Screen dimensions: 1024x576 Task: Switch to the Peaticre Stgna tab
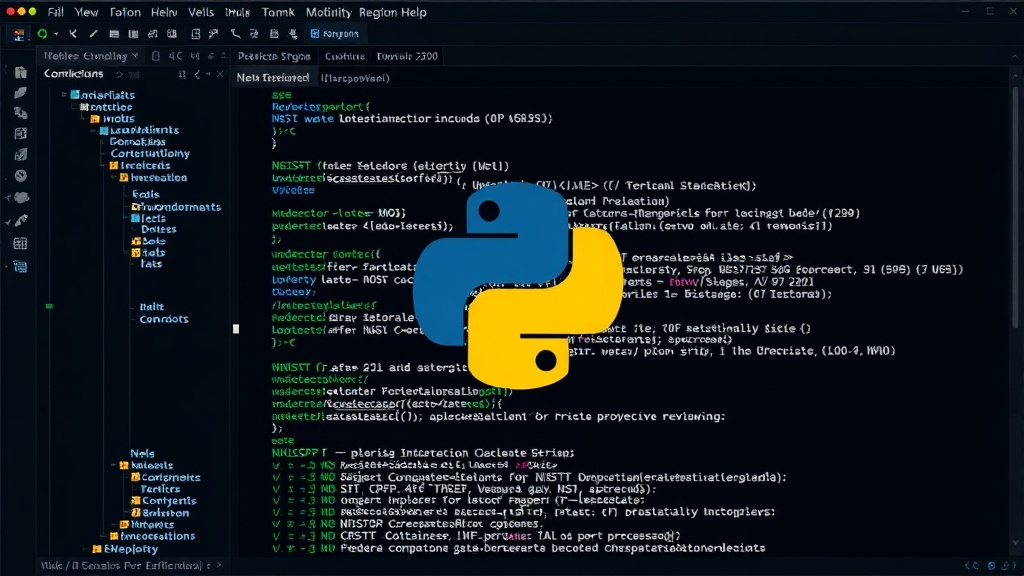click(x=274, y=56)
